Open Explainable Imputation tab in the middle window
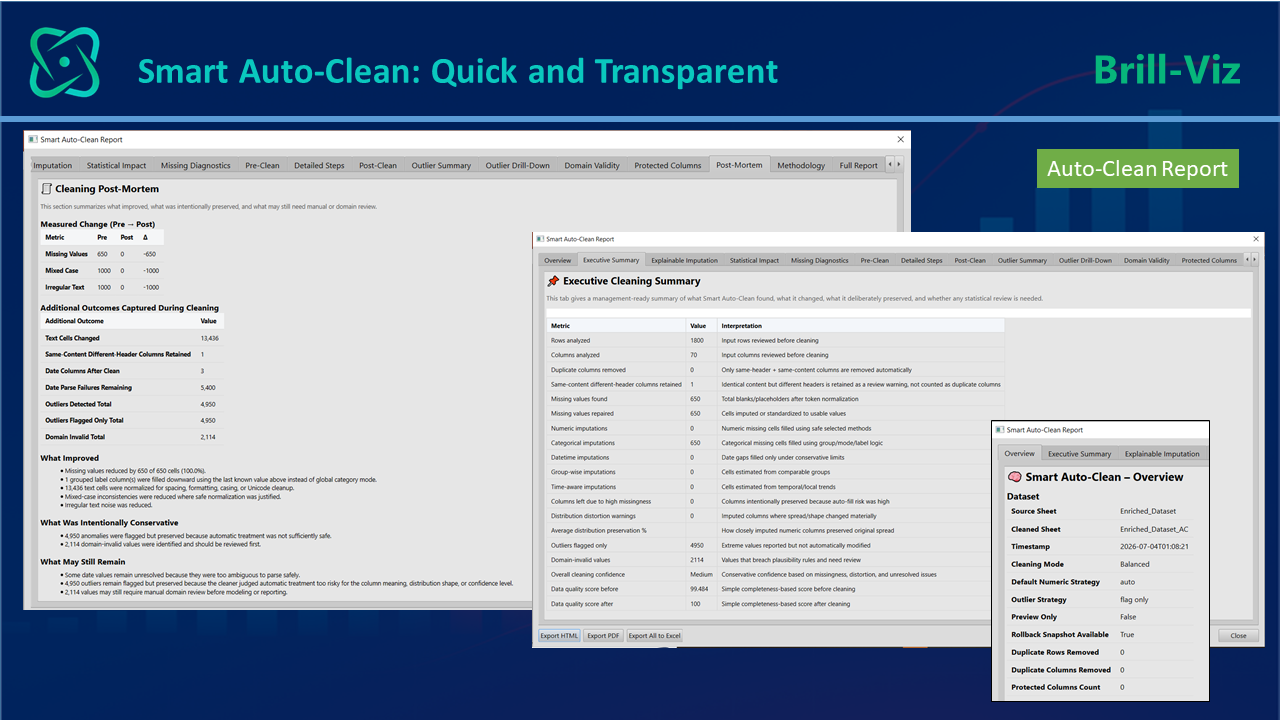This screenshot has height=720, width=1280. [684, 260]
